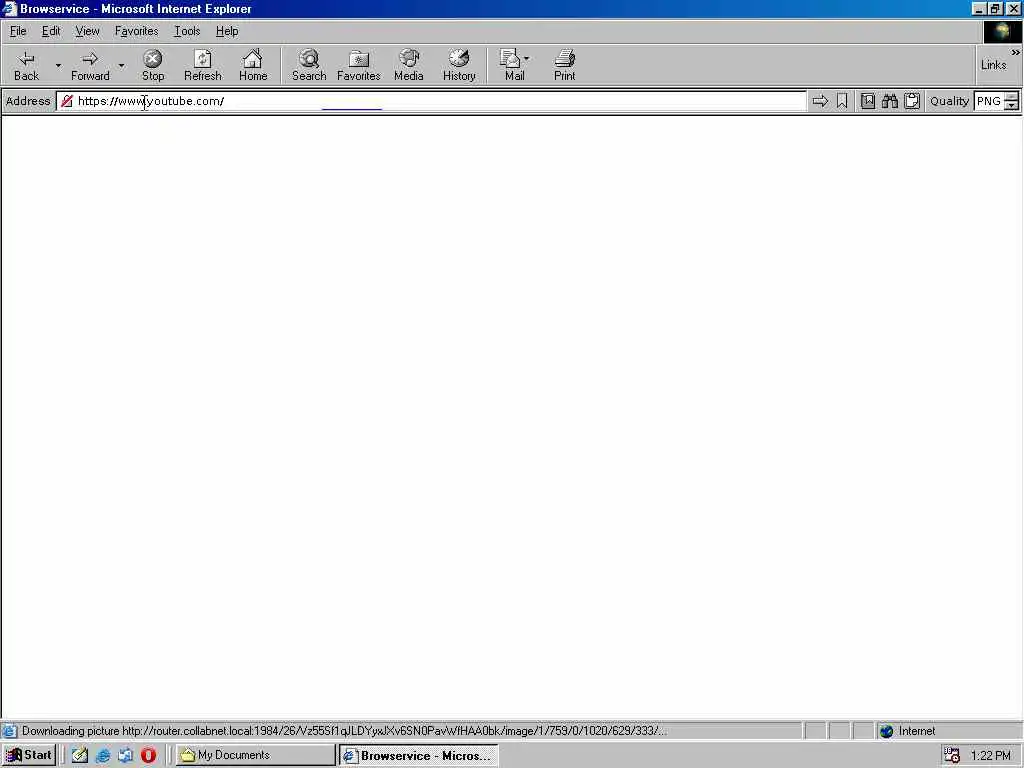Open the View menu

coord(87,31)
